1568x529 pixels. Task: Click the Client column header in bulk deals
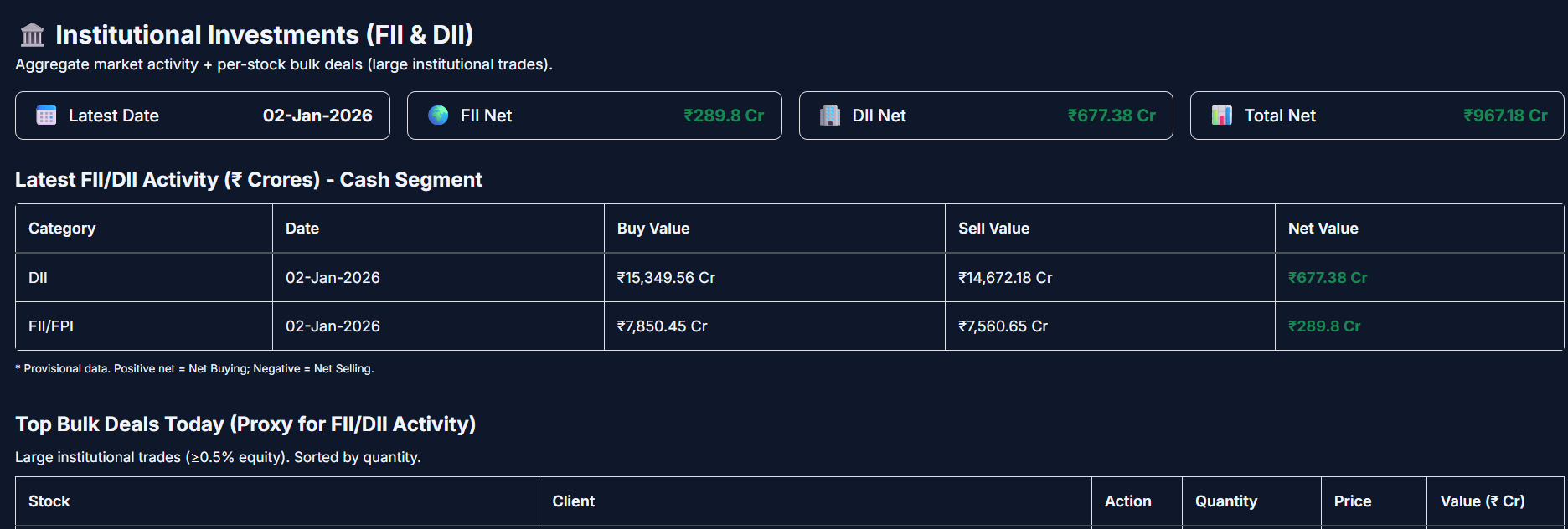(x=573, y=501)
